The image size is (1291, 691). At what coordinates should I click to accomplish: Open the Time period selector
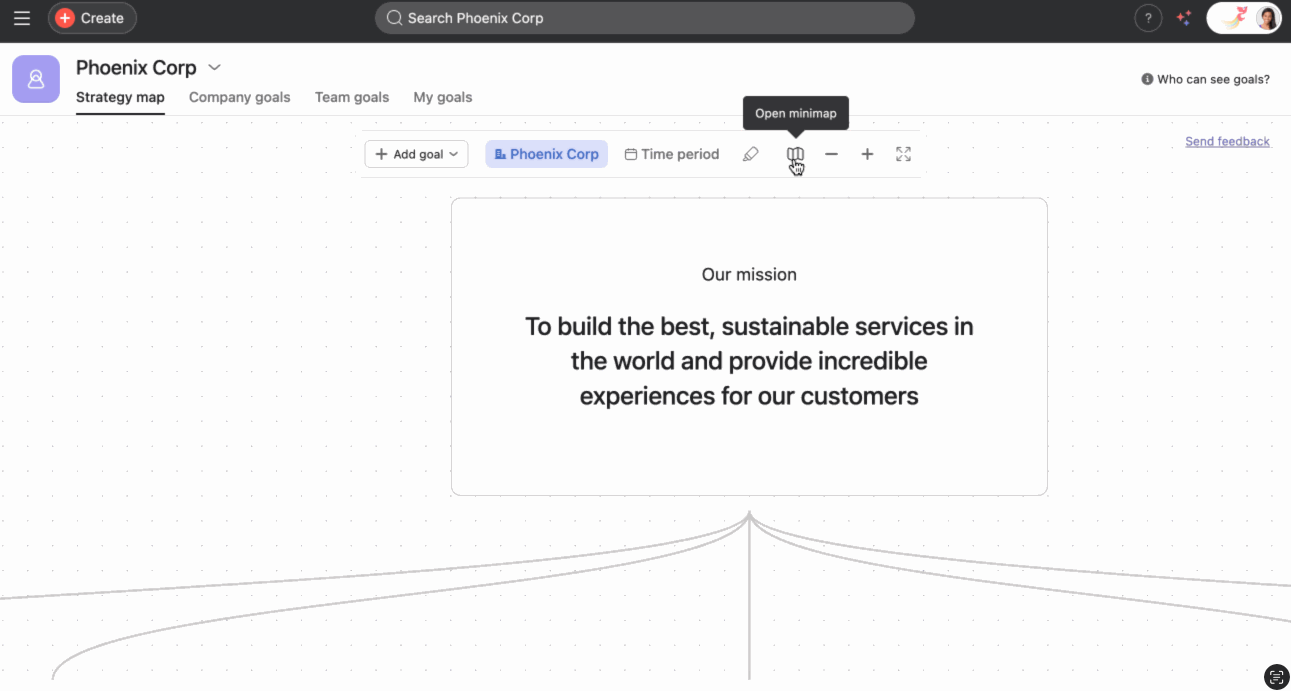672,154
